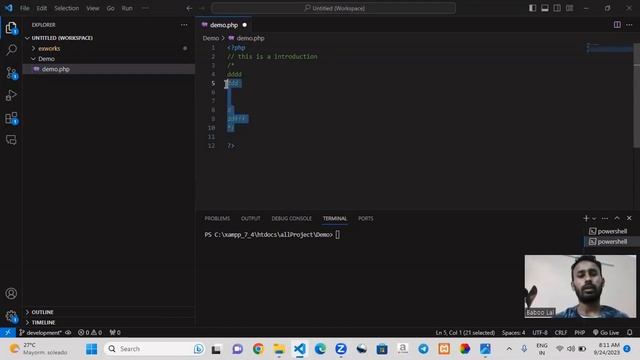Open the notifications bell in status bar

pos(630,333)
